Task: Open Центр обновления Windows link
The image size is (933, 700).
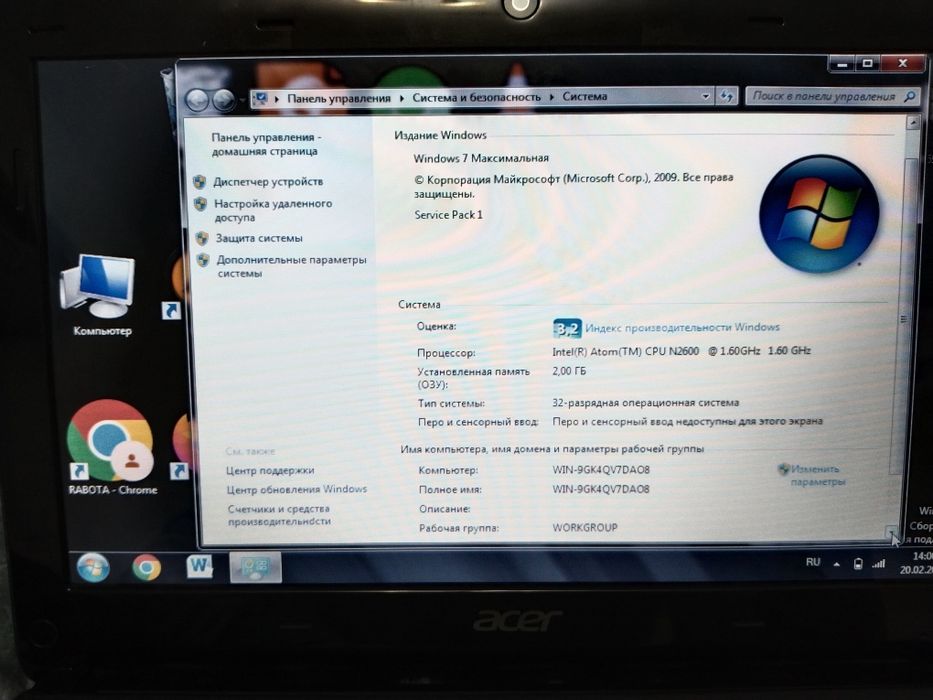Action: [x=296, y=490]
